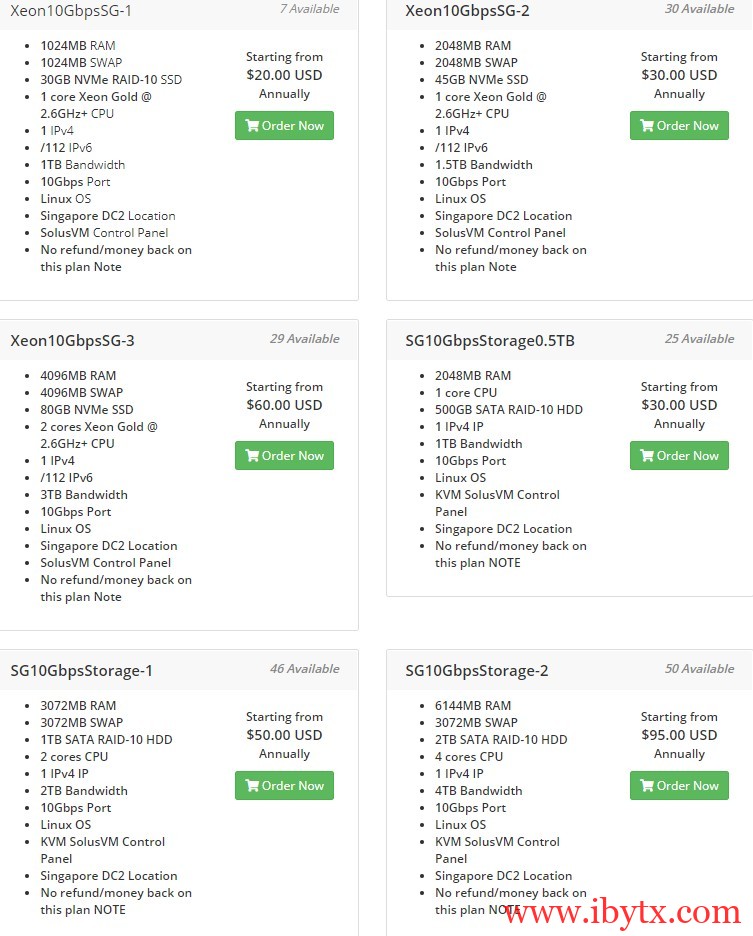Click the 50 Available count for SG10GbpsStorage-2
This screenshot has height=936, width=753.
tap(699, 668)
